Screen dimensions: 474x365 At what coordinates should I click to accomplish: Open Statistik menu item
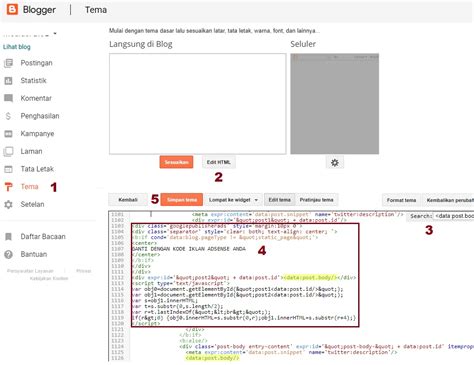(33, 81)
